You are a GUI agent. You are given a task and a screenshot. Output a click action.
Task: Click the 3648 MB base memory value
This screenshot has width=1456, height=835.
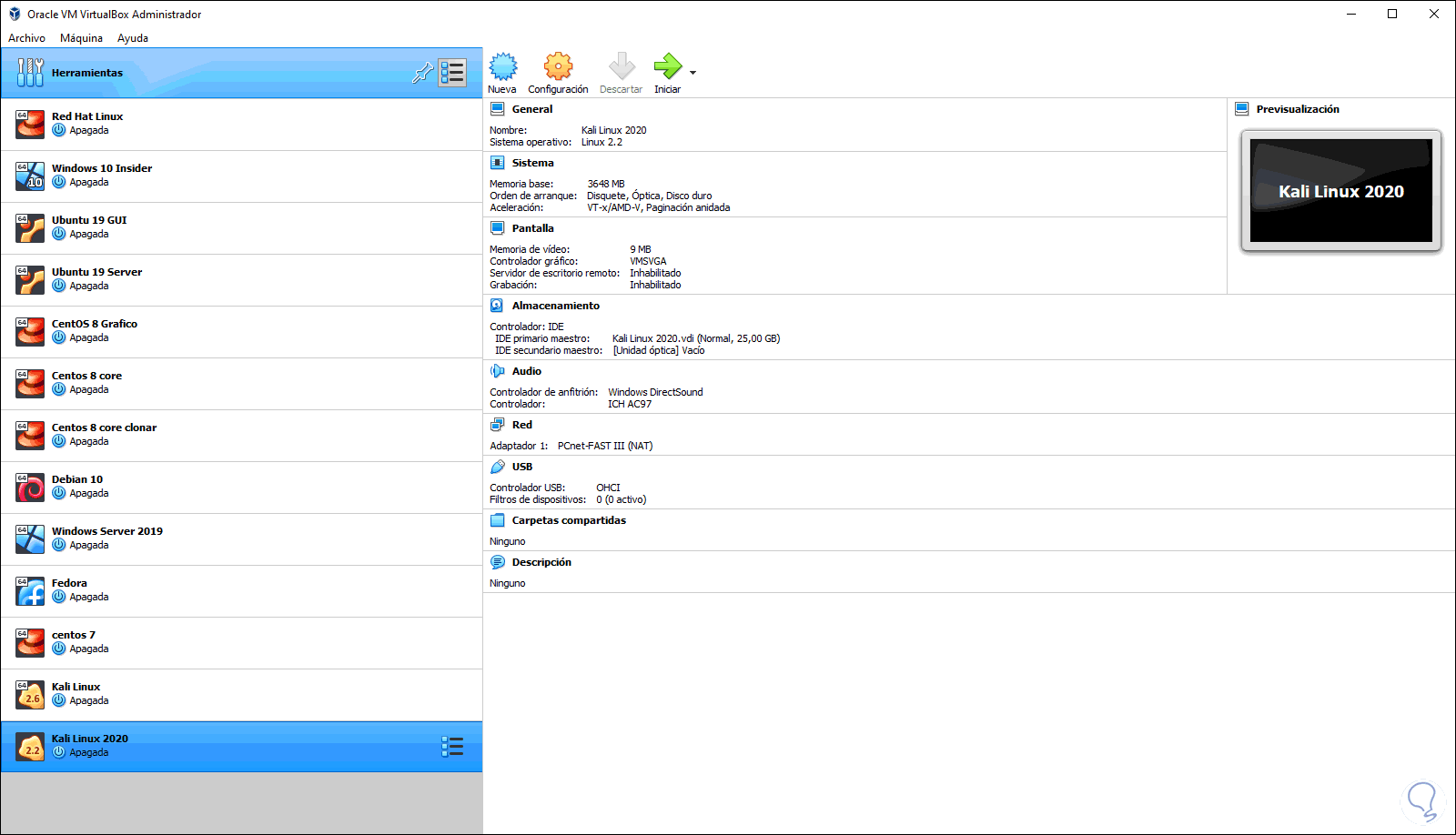606,184
